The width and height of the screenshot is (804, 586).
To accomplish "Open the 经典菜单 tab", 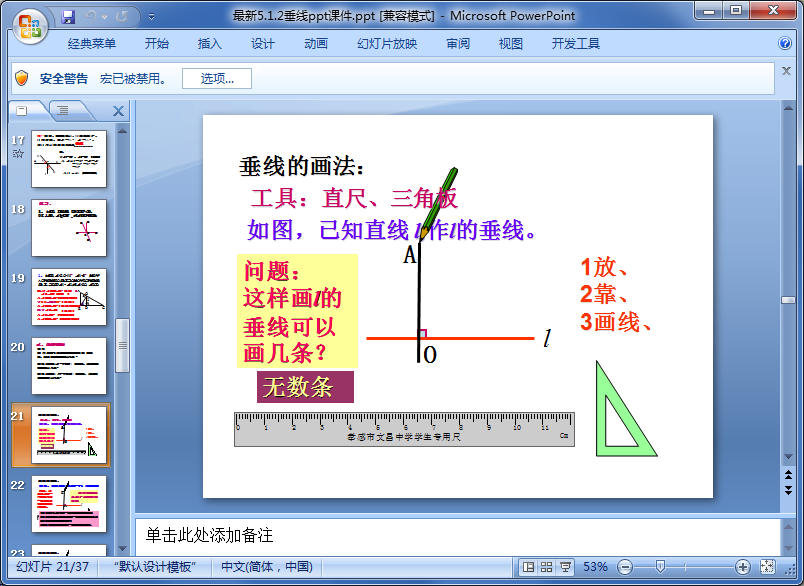I will coord(92,44).
